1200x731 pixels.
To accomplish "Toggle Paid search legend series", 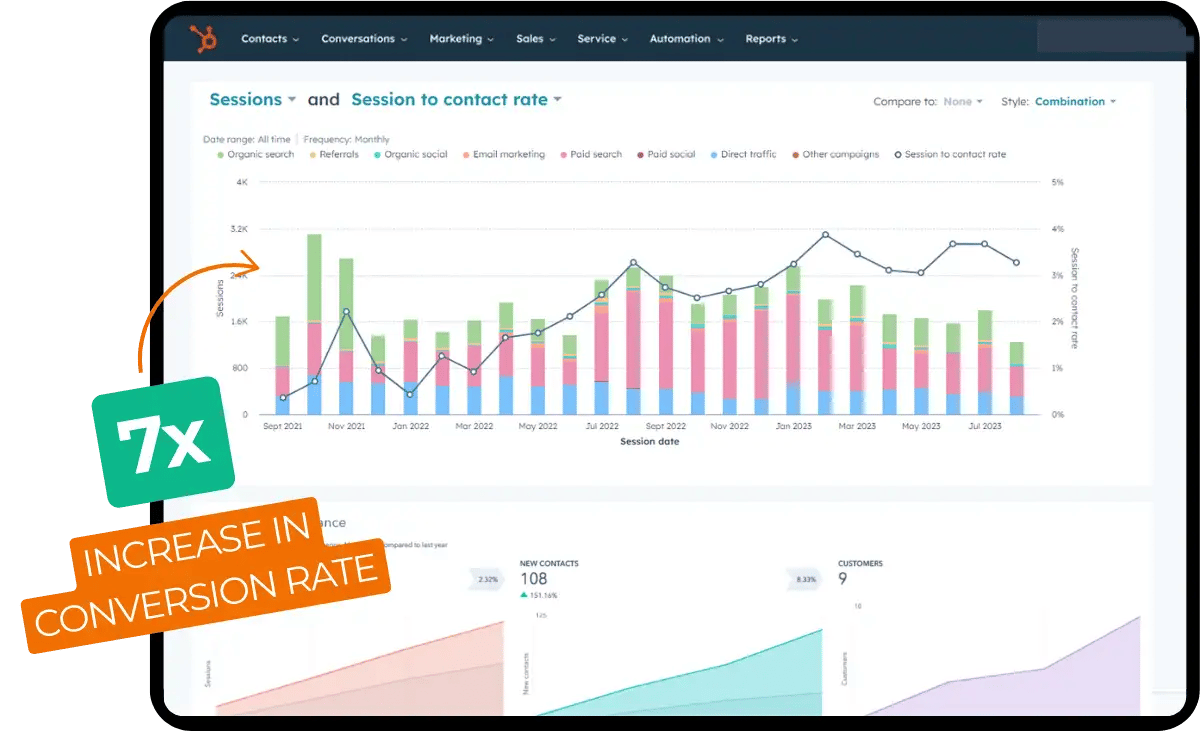I will [591, 155].
